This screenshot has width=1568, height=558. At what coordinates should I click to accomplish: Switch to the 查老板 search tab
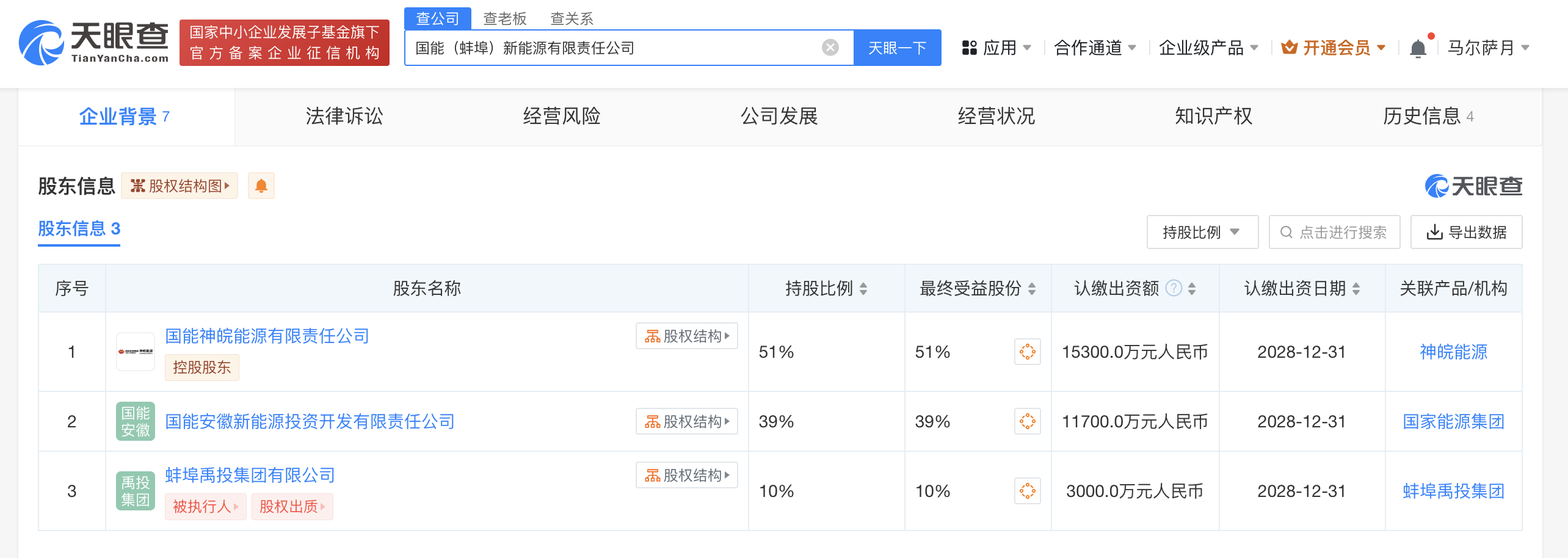[x=504, y=18]
